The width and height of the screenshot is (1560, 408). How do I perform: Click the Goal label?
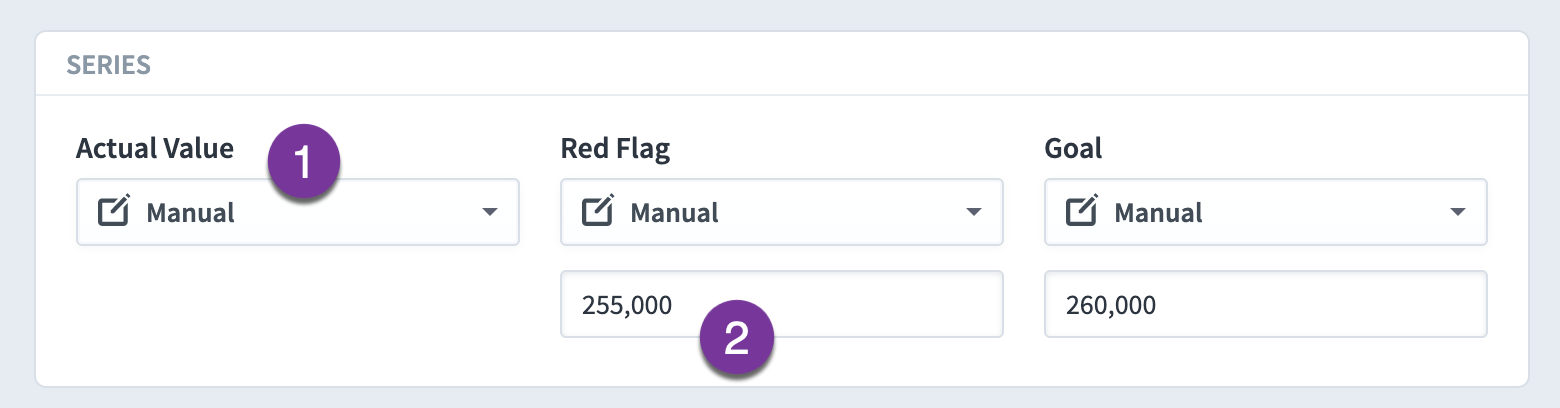1073,149
